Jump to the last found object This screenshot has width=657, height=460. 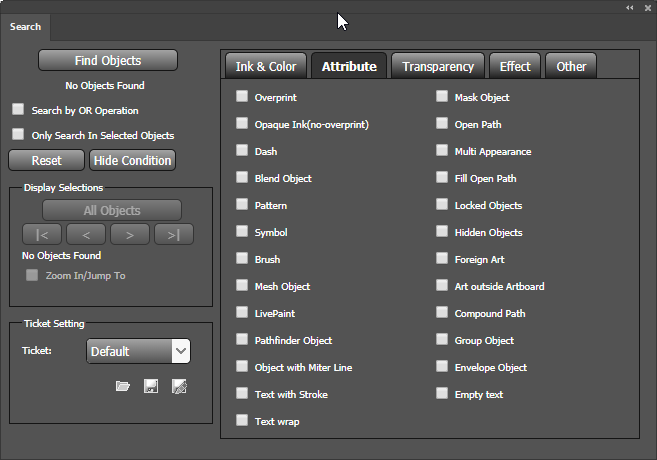coord(174,235)
